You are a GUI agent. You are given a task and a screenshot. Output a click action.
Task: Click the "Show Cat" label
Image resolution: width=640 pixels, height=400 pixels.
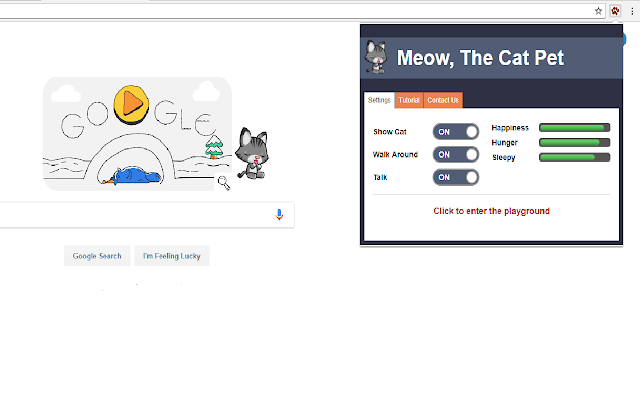pyautogui.click(x=390, y=132)
